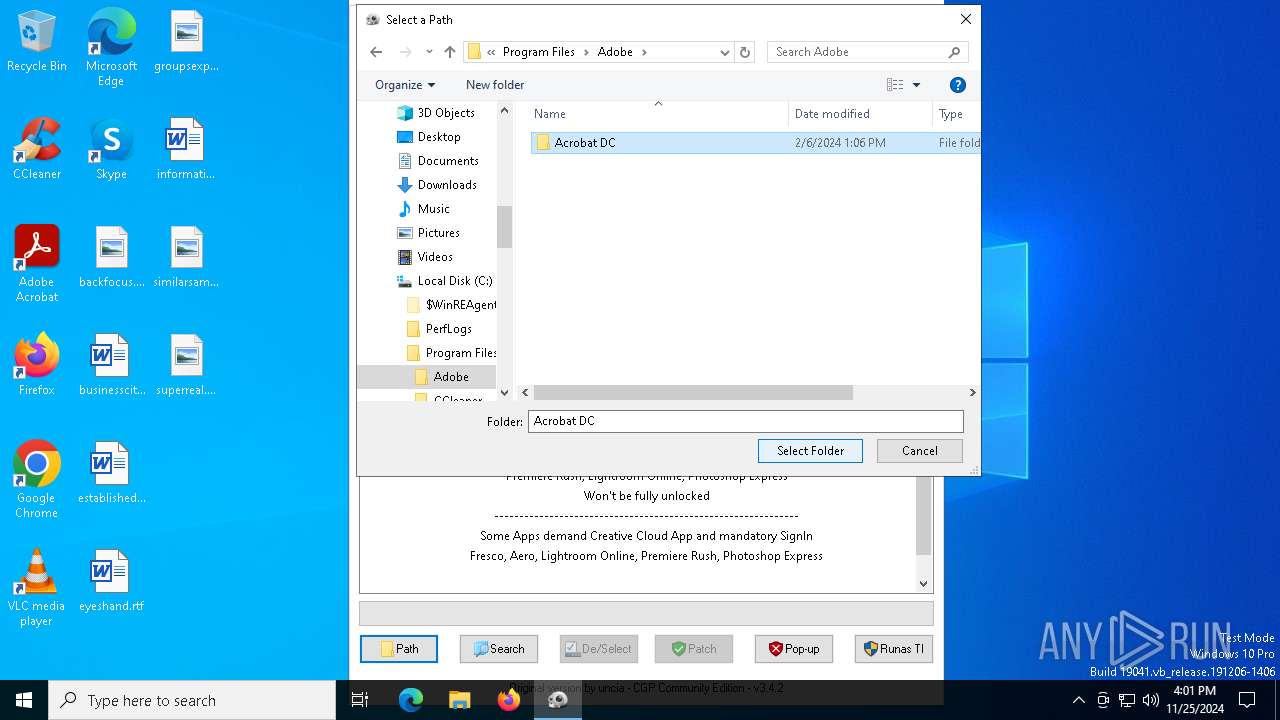Click the Pop-up button
Image resolution: width=1280 pixels, height=720 pixels.
(794, 649)
